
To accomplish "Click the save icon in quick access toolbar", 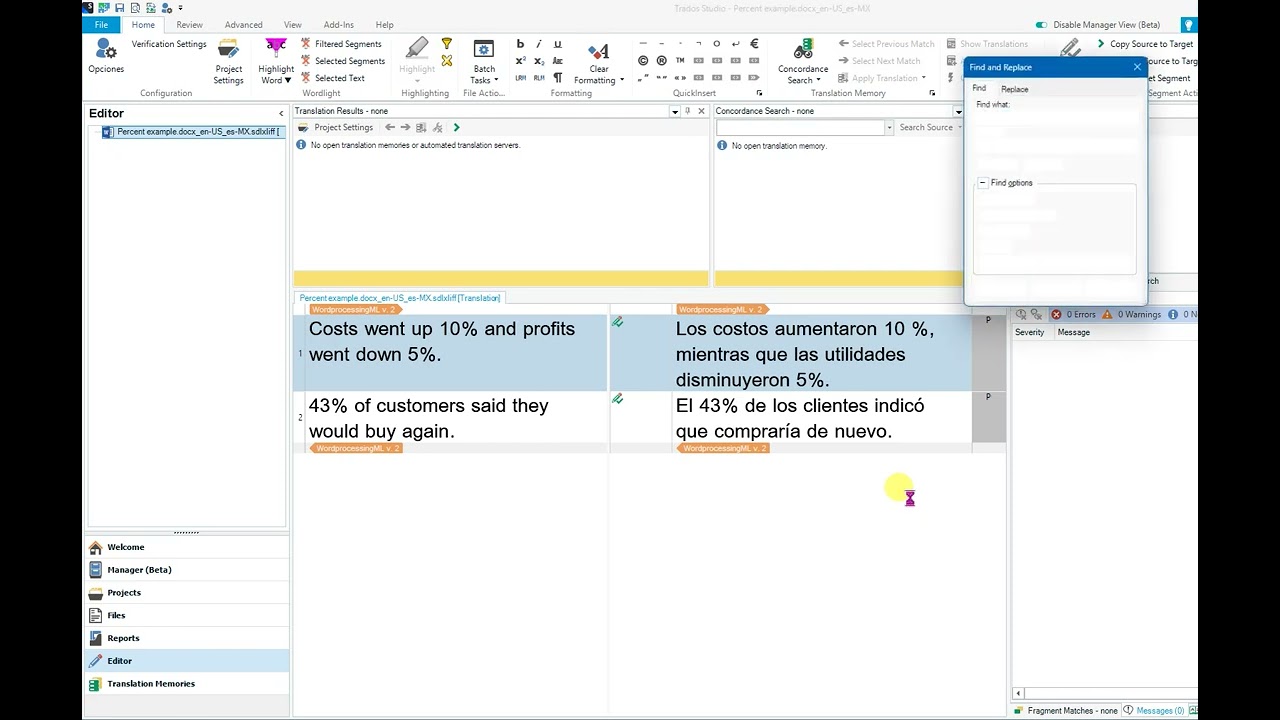I will tap(119, 8).
